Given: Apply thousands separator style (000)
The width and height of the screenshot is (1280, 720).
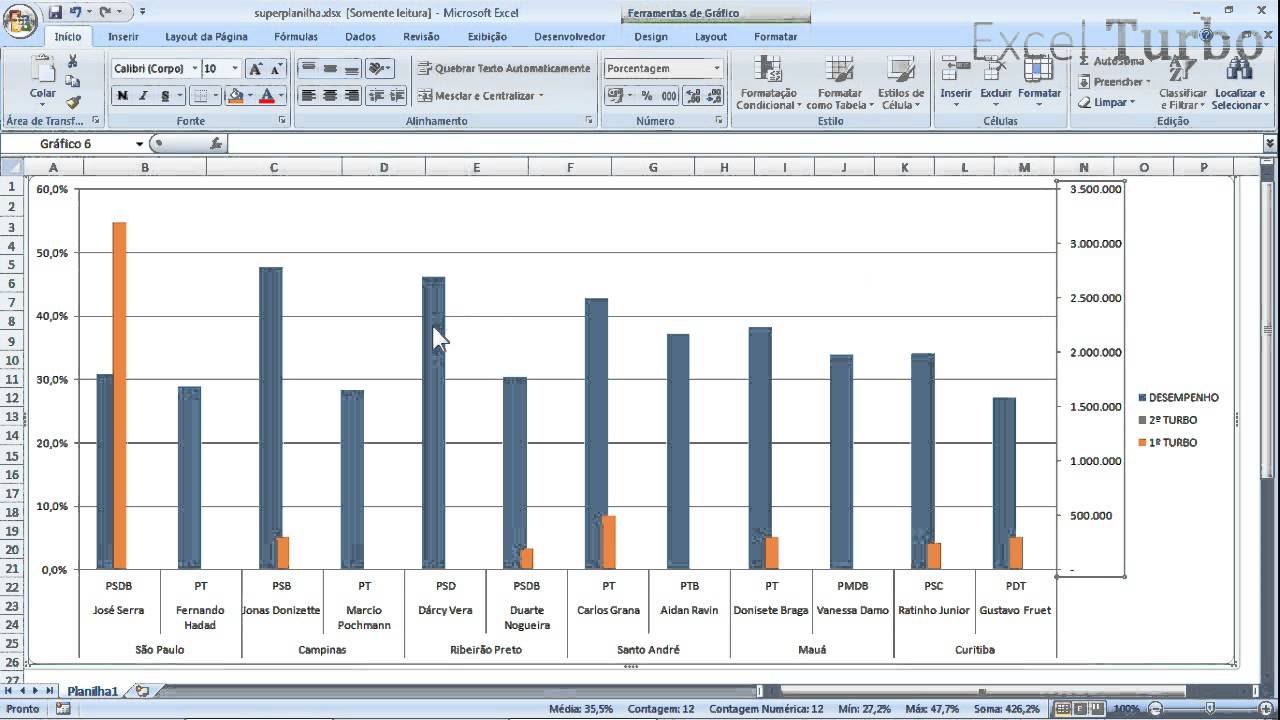Looking at the screenshot, I should [x=669, y=96].
